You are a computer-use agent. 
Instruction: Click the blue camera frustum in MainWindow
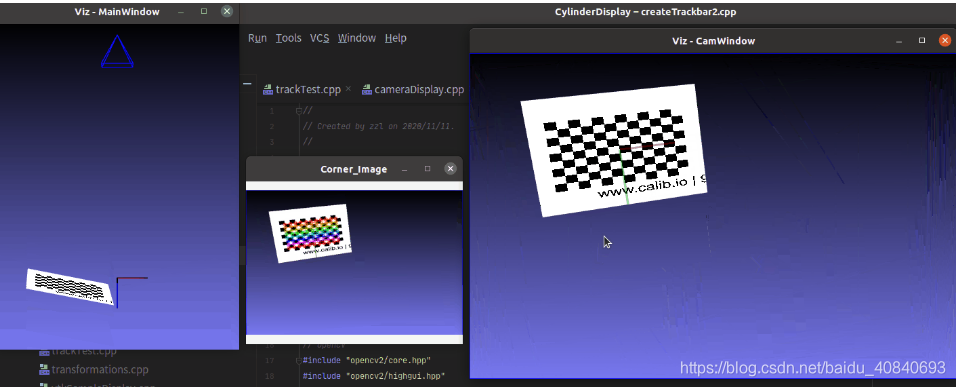click(x=117, y=51)
